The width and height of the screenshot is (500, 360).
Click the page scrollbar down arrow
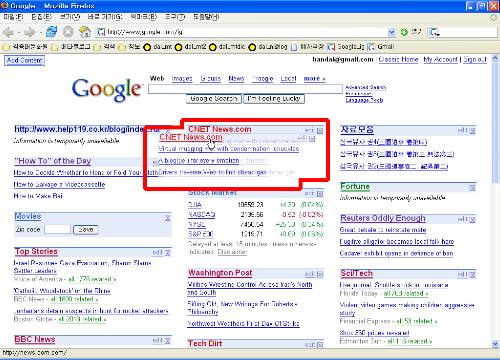point(495,344)
